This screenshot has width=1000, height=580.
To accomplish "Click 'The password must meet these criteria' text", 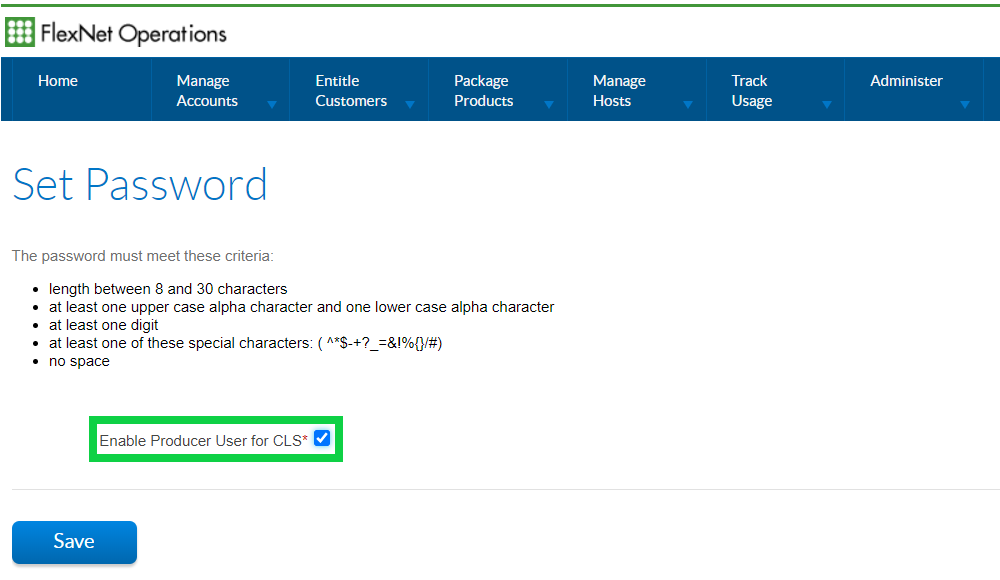I will (143, 256).
